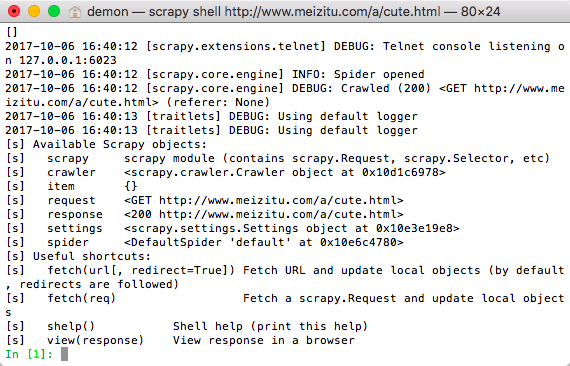This screenshot has height=366, width=570.
Task: Click the '127.0.0.1:6023' telnet address text
Action: click(x=68, y=60)
